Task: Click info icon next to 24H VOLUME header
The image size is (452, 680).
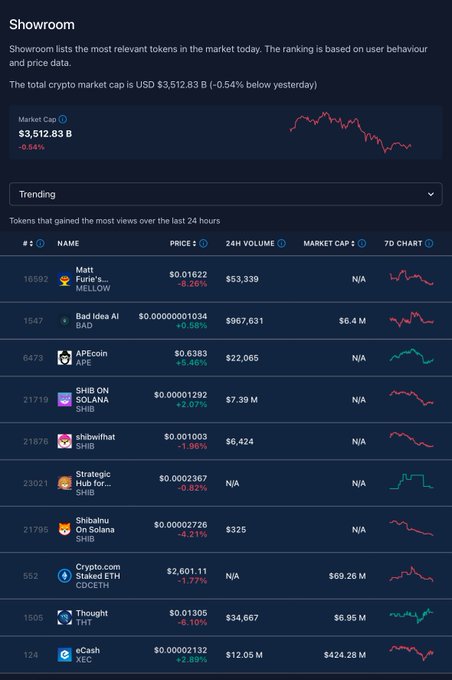Action: coord(281,243)
